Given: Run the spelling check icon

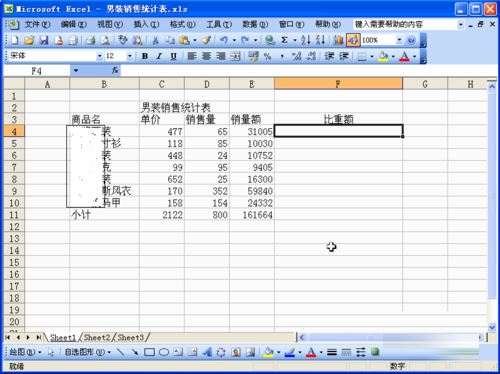Looking at the screenshot, I should point(123,40).
